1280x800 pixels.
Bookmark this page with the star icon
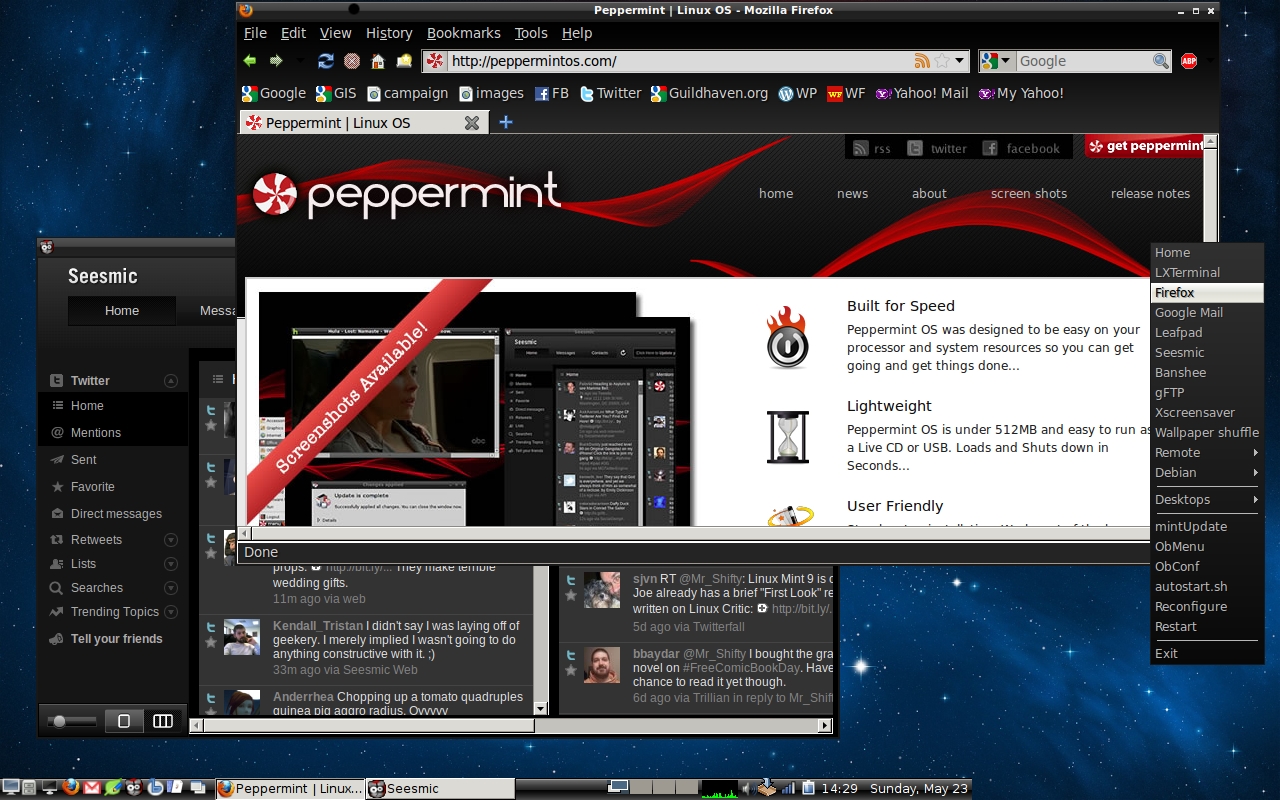coord(942,61)
